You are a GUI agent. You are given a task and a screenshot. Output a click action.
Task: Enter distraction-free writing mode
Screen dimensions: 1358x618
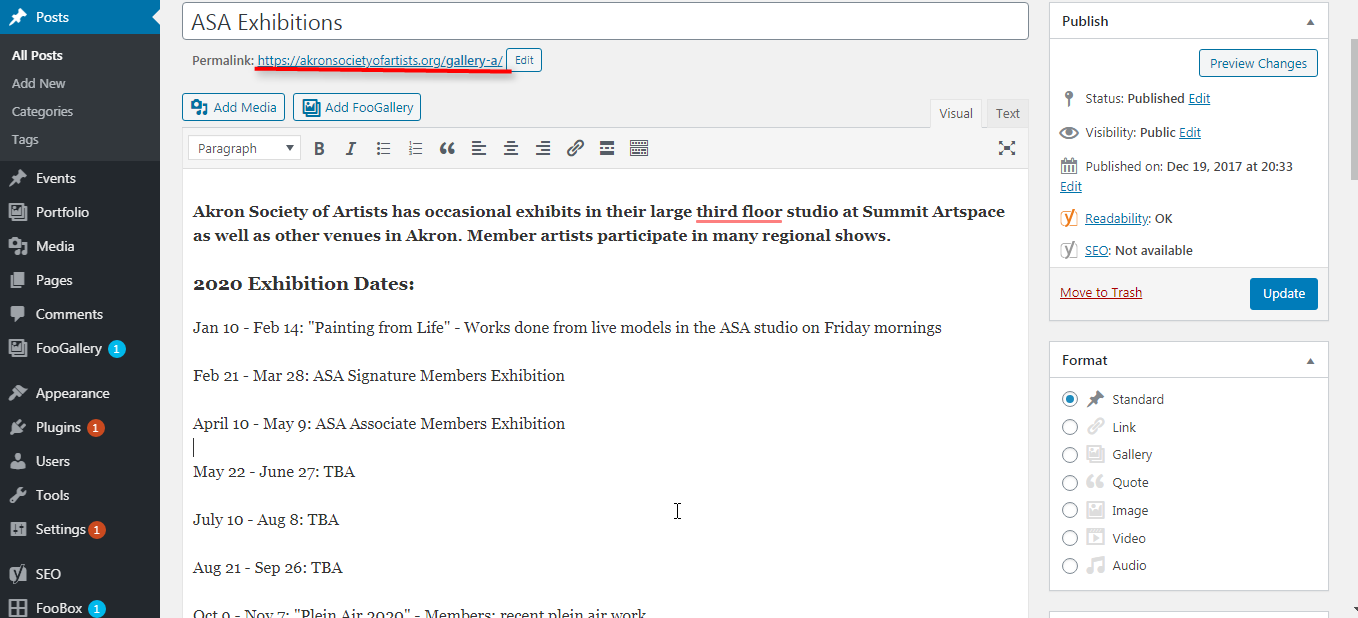pyautogui.click(x=1007, y=148)
